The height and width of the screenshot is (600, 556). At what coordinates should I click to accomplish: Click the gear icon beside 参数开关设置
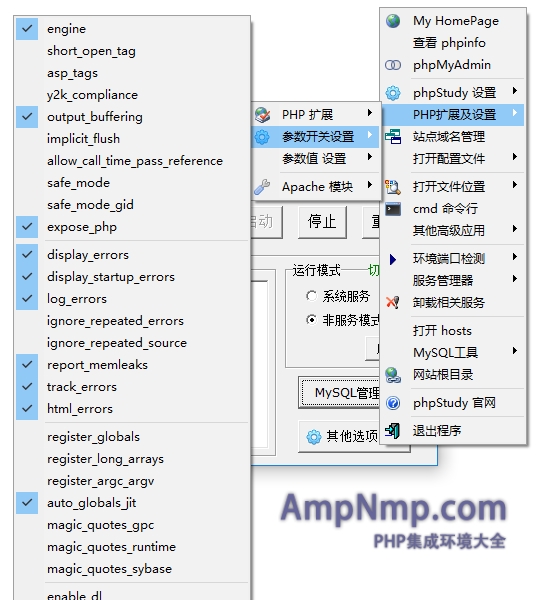(262, 137)
